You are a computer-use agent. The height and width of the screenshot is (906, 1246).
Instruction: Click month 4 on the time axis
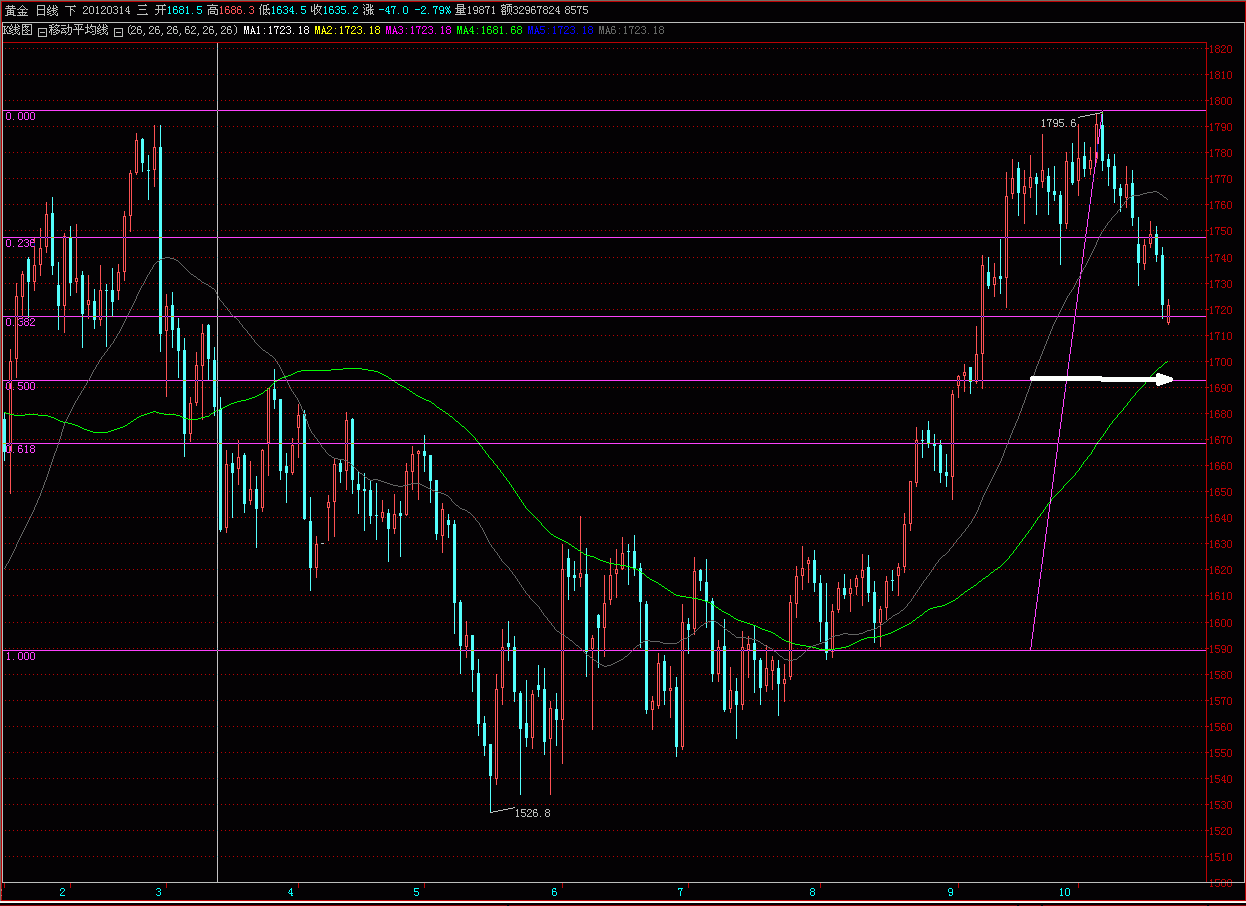tap(291, 891)
